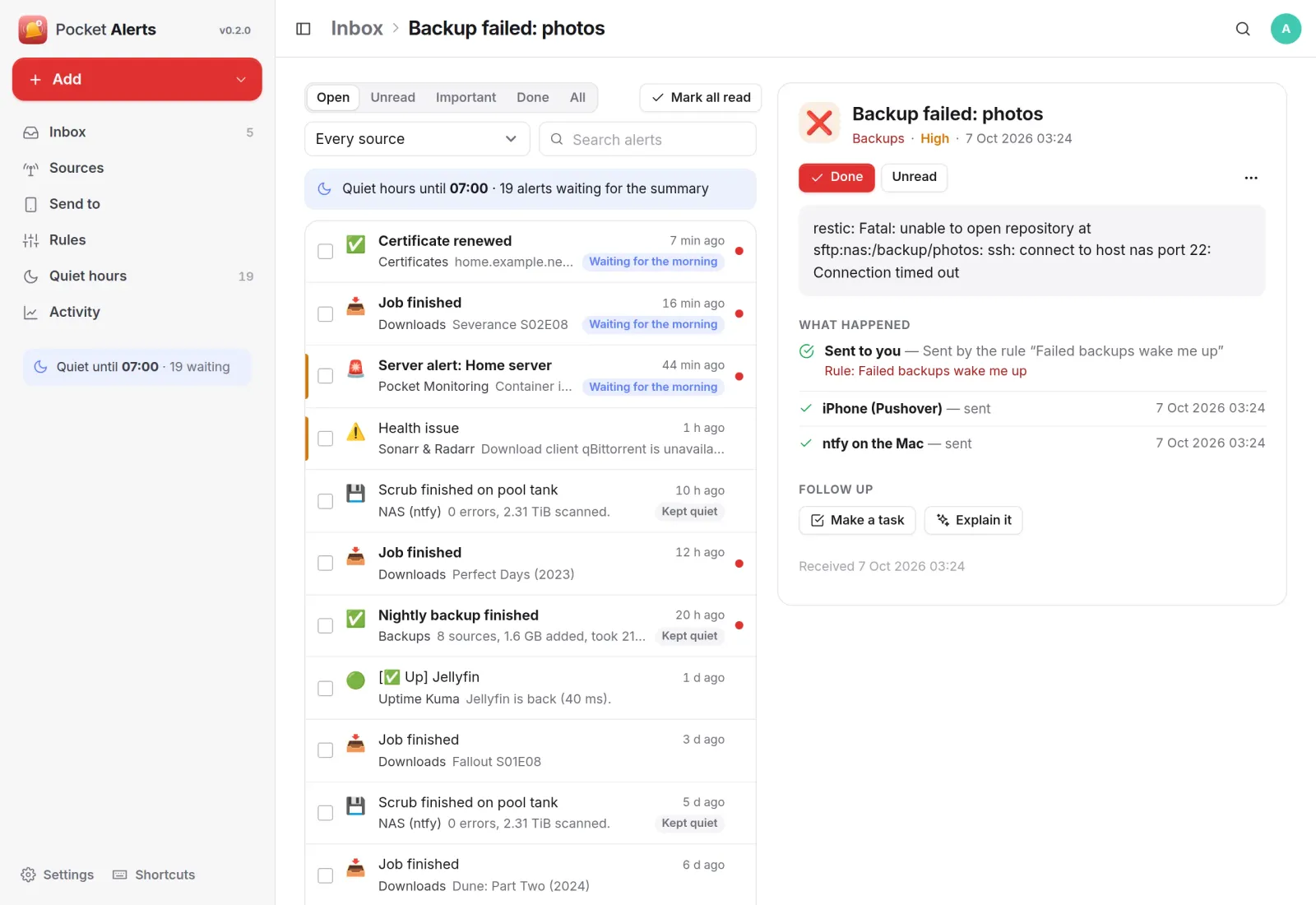Screen dimensions: 1316x905
Task: Mark this alert Done
Action: [x=836, y=178]
